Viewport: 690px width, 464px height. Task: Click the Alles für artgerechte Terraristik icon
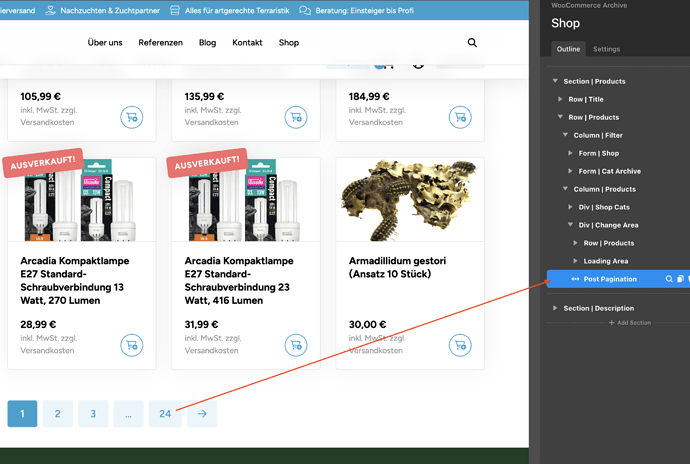click(175, 11)
